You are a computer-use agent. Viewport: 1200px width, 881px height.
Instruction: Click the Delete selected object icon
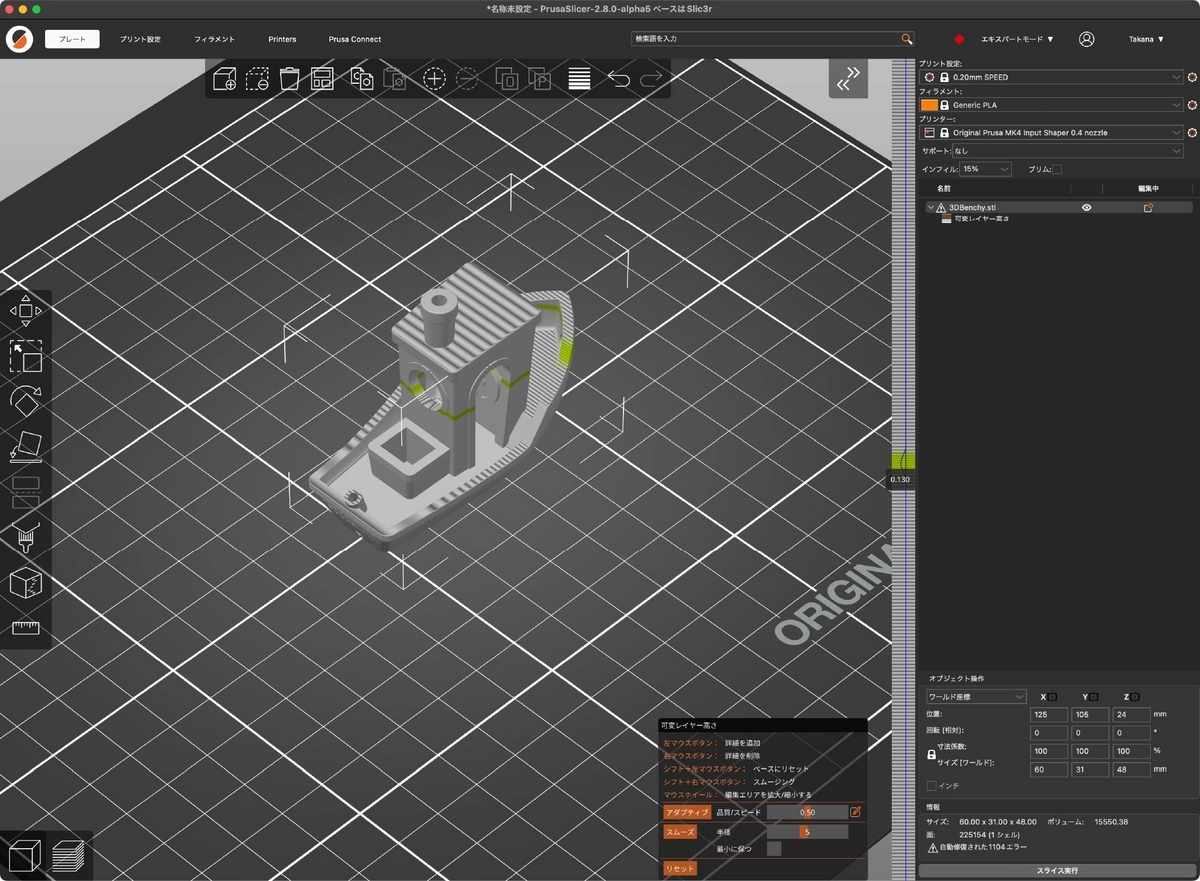[257, 79]
